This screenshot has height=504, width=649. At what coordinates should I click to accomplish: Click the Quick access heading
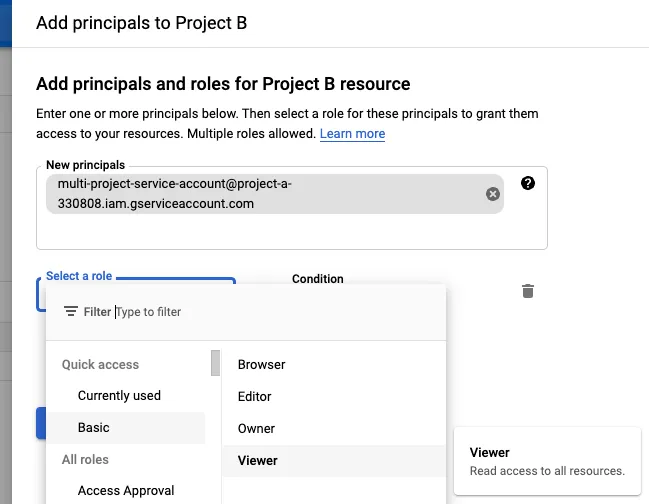[100, 365]
